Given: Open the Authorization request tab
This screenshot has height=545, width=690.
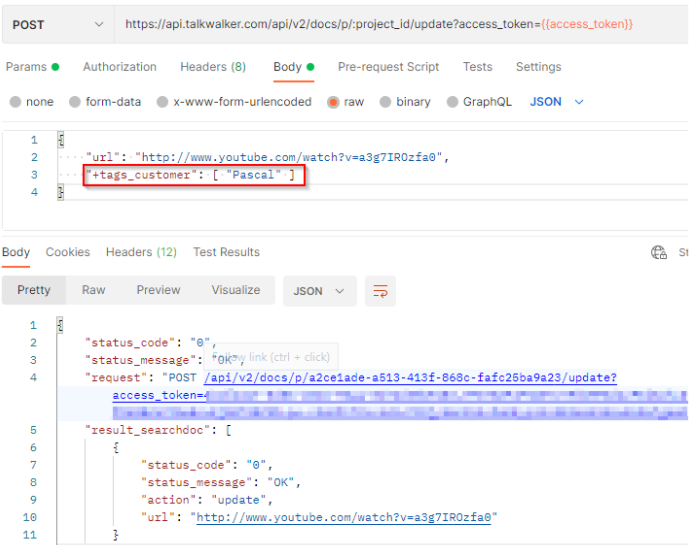Looking at the screenshot, I should pyautogui.click(x=120, y=67).
